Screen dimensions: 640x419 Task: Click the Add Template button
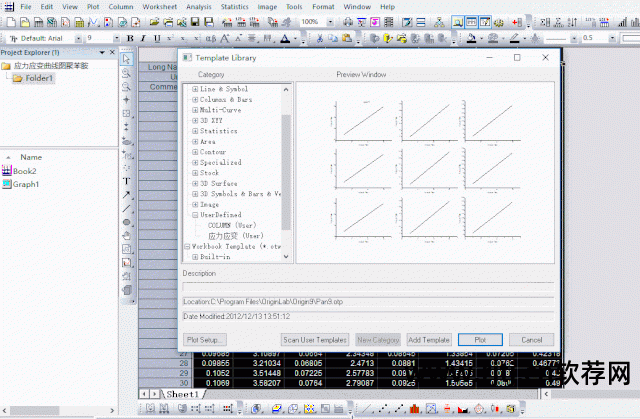[x=429, y=339]
